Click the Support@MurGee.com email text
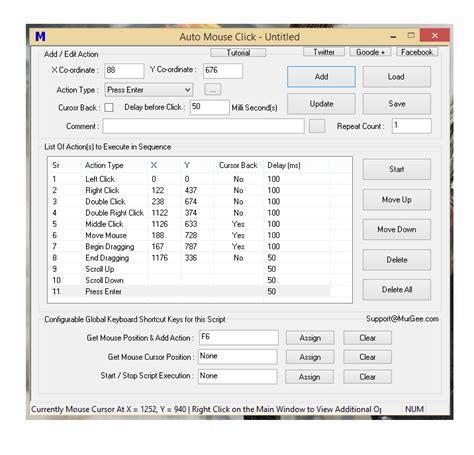The image size is (474, 455). (402, 319)
